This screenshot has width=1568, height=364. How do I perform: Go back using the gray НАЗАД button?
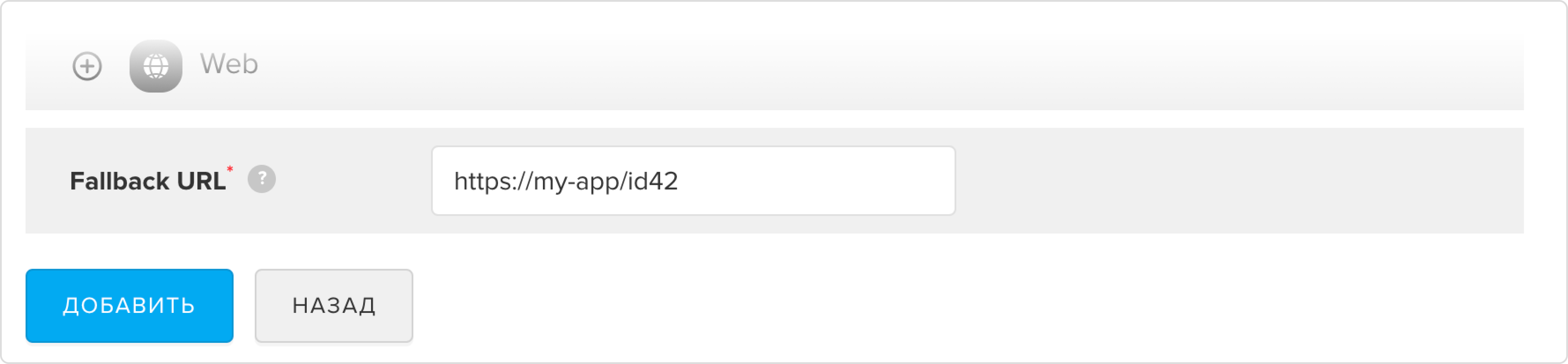tap(334, 306)
